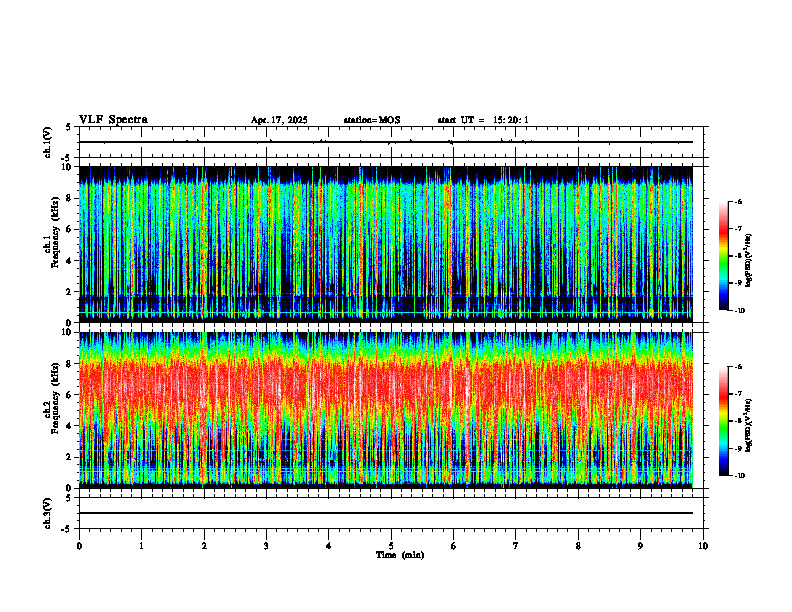The height and width of the screenshot is (612, 792).
Task: Click time axis tick label "0"
Action: 79,546
